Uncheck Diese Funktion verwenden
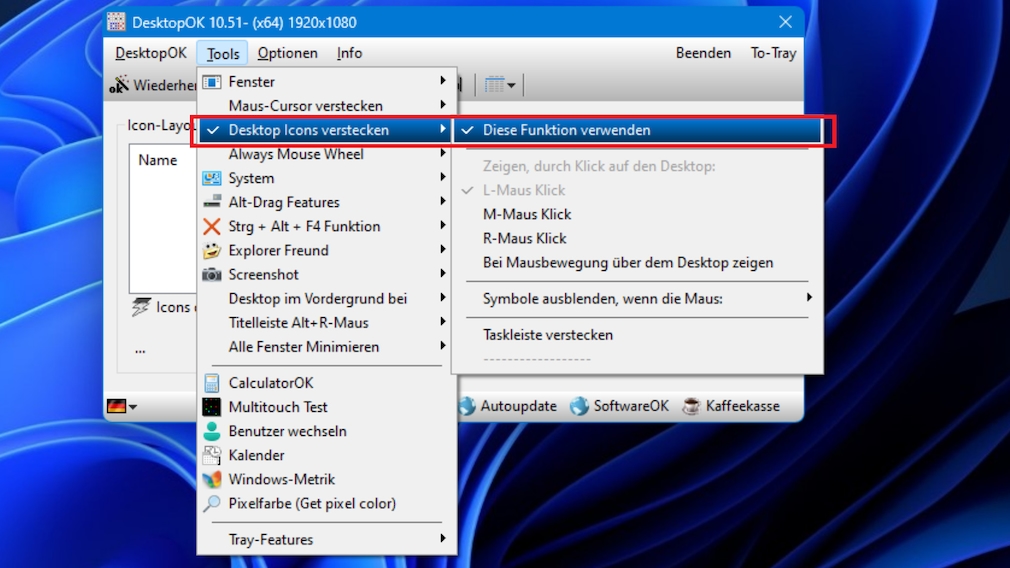The height and width of the screenshot is (568, 1010). click(x=638, y=130)
